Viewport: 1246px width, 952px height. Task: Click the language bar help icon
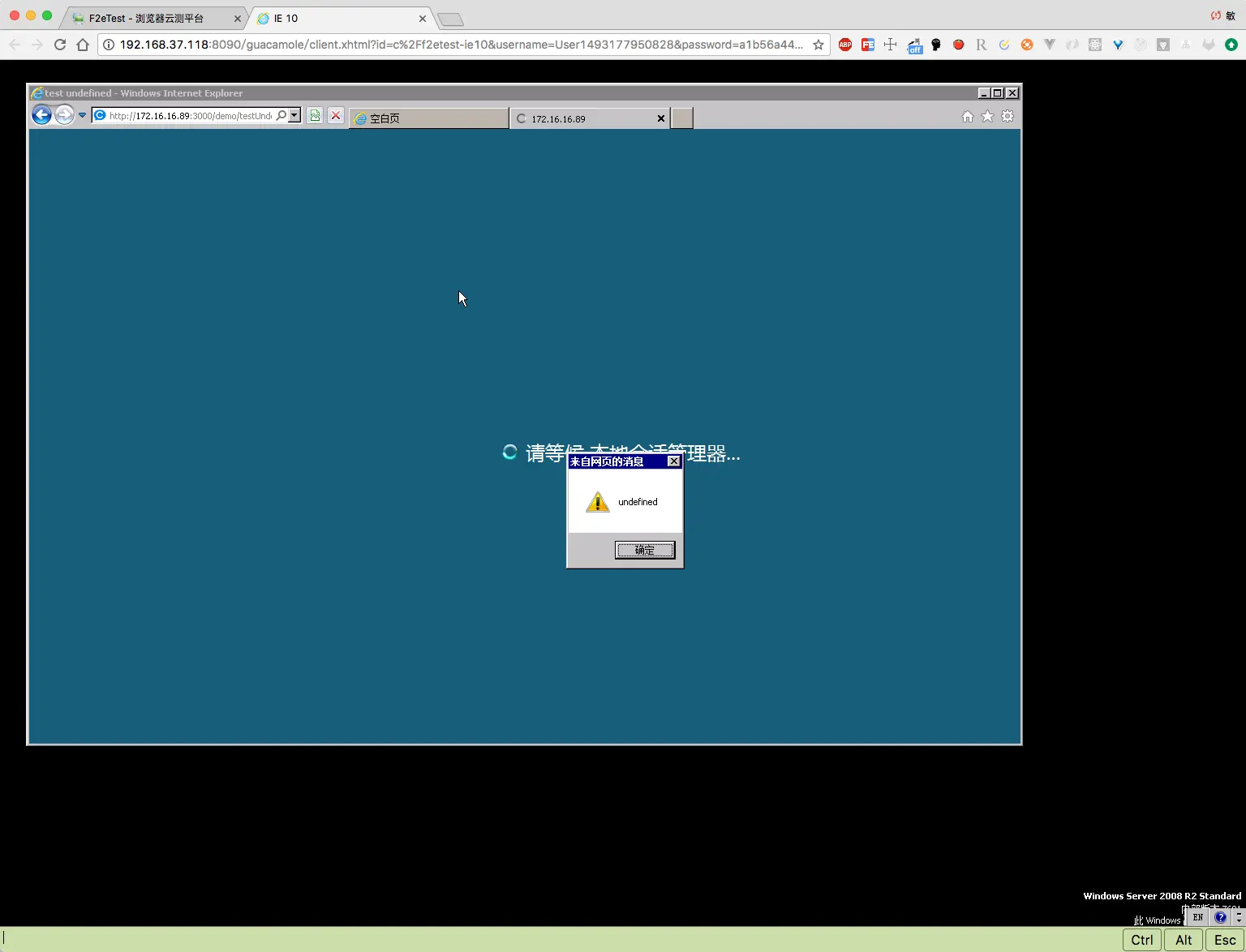tap(1220, 918)
